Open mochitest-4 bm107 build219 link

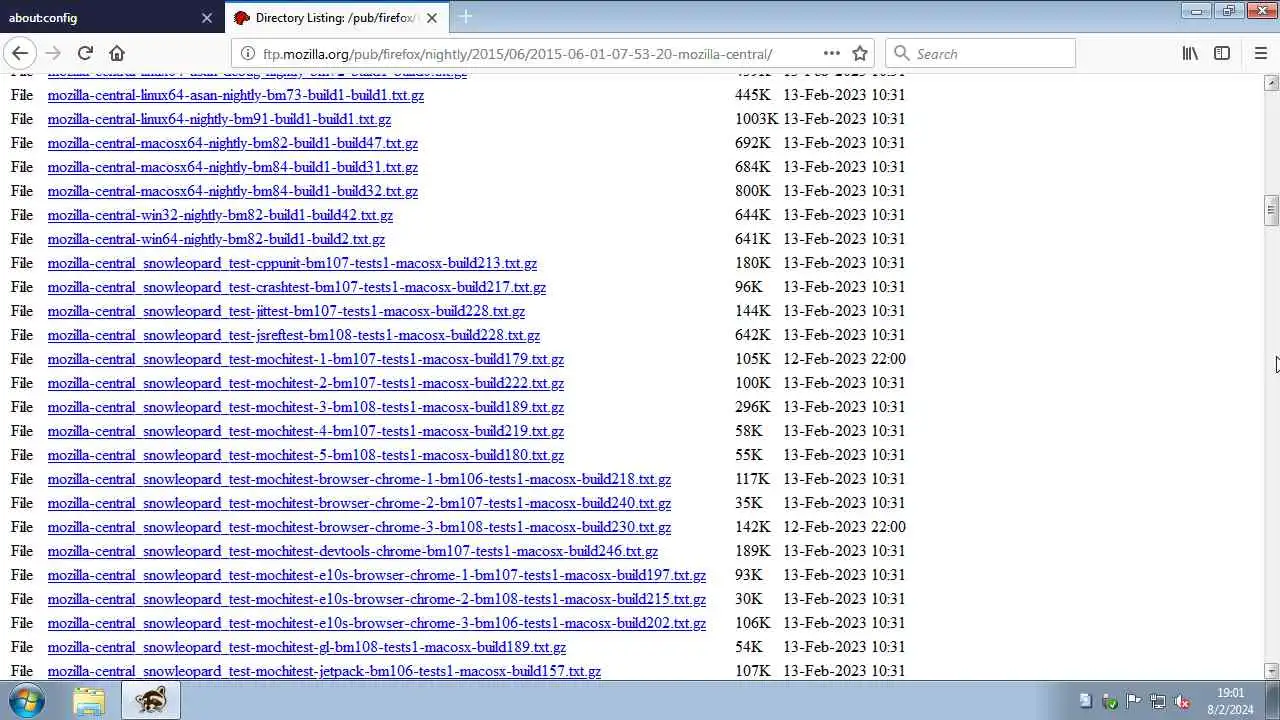(306, 431)
